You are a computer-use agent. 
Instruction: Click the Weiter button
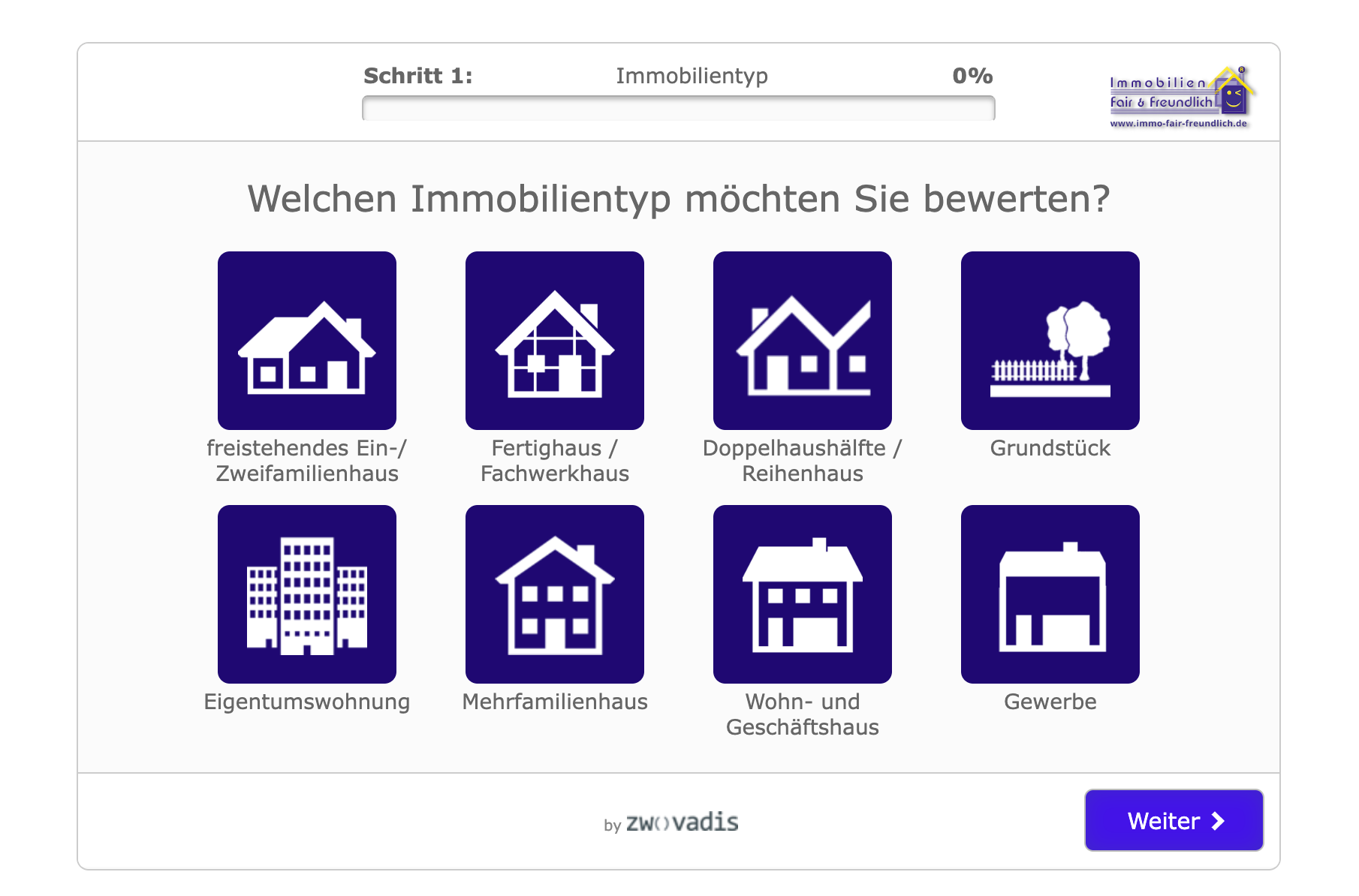pyautogui.click(x=1174, y=820)
